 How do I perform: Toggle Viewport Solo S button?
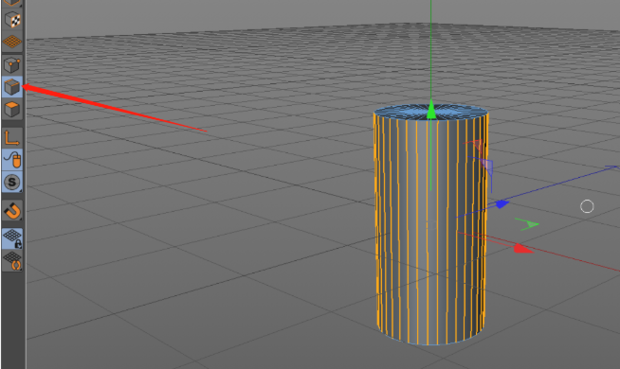(x=12, y=182)
